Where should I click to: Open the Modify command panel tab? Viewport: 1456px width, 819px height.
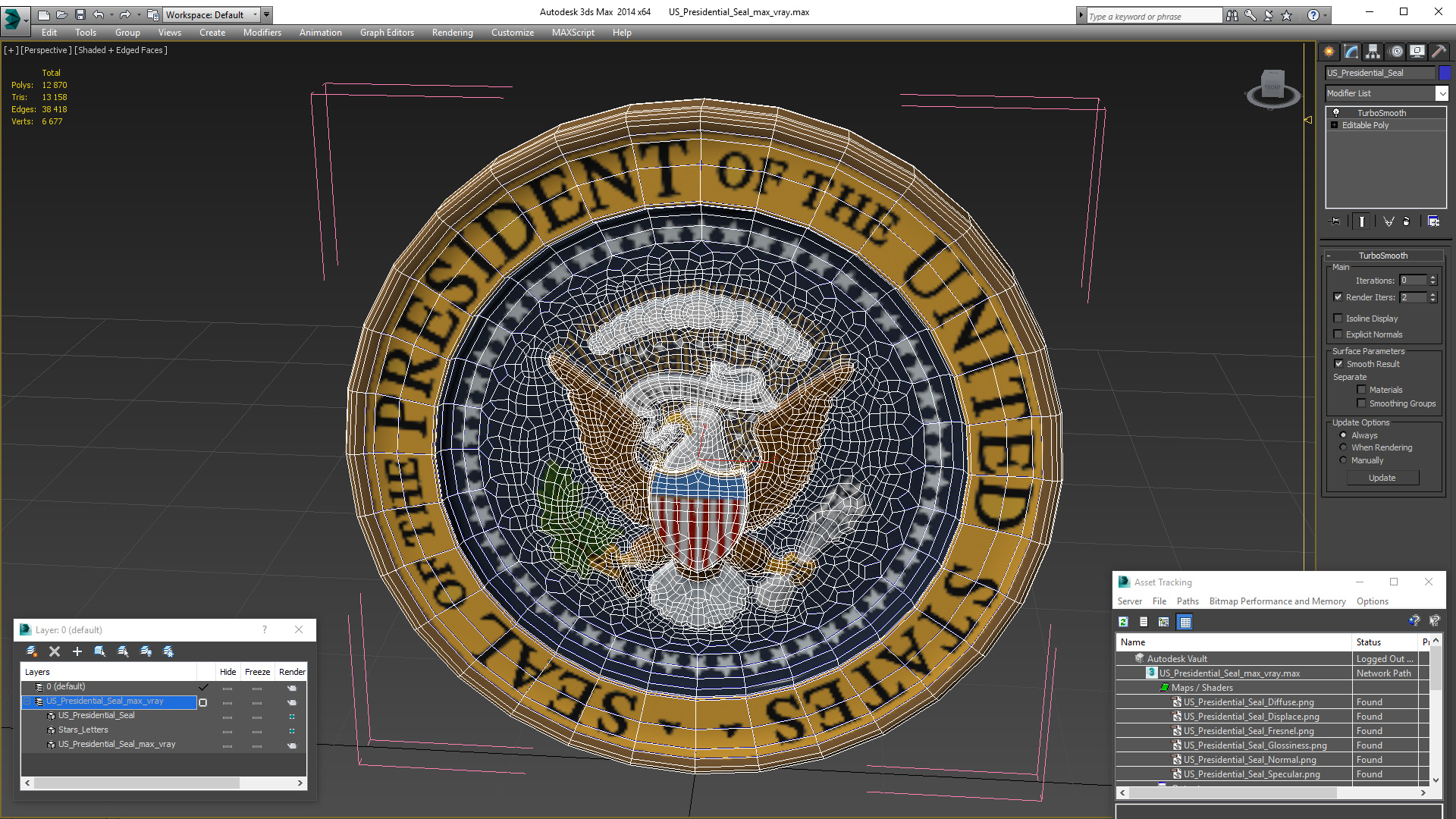[1351, 52]
